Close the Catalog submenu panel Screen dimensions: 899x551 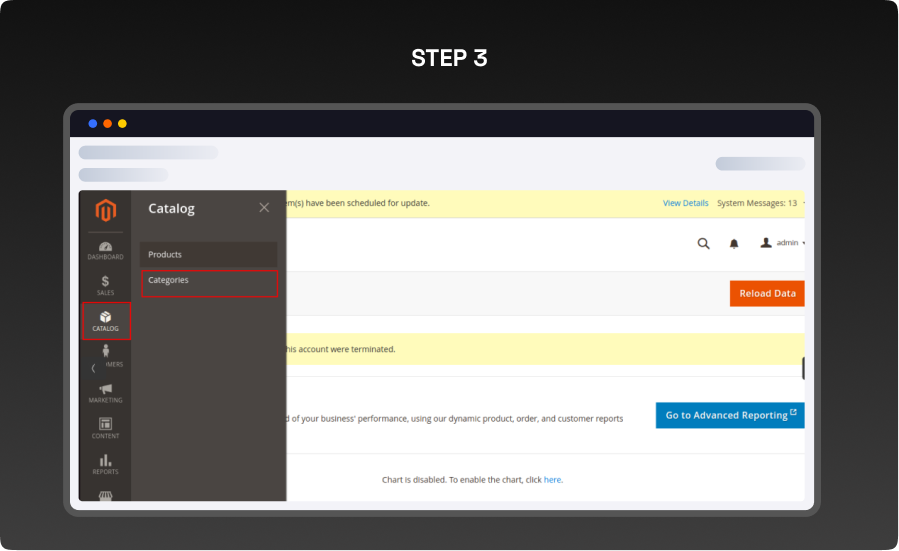(x=264, y=208)
